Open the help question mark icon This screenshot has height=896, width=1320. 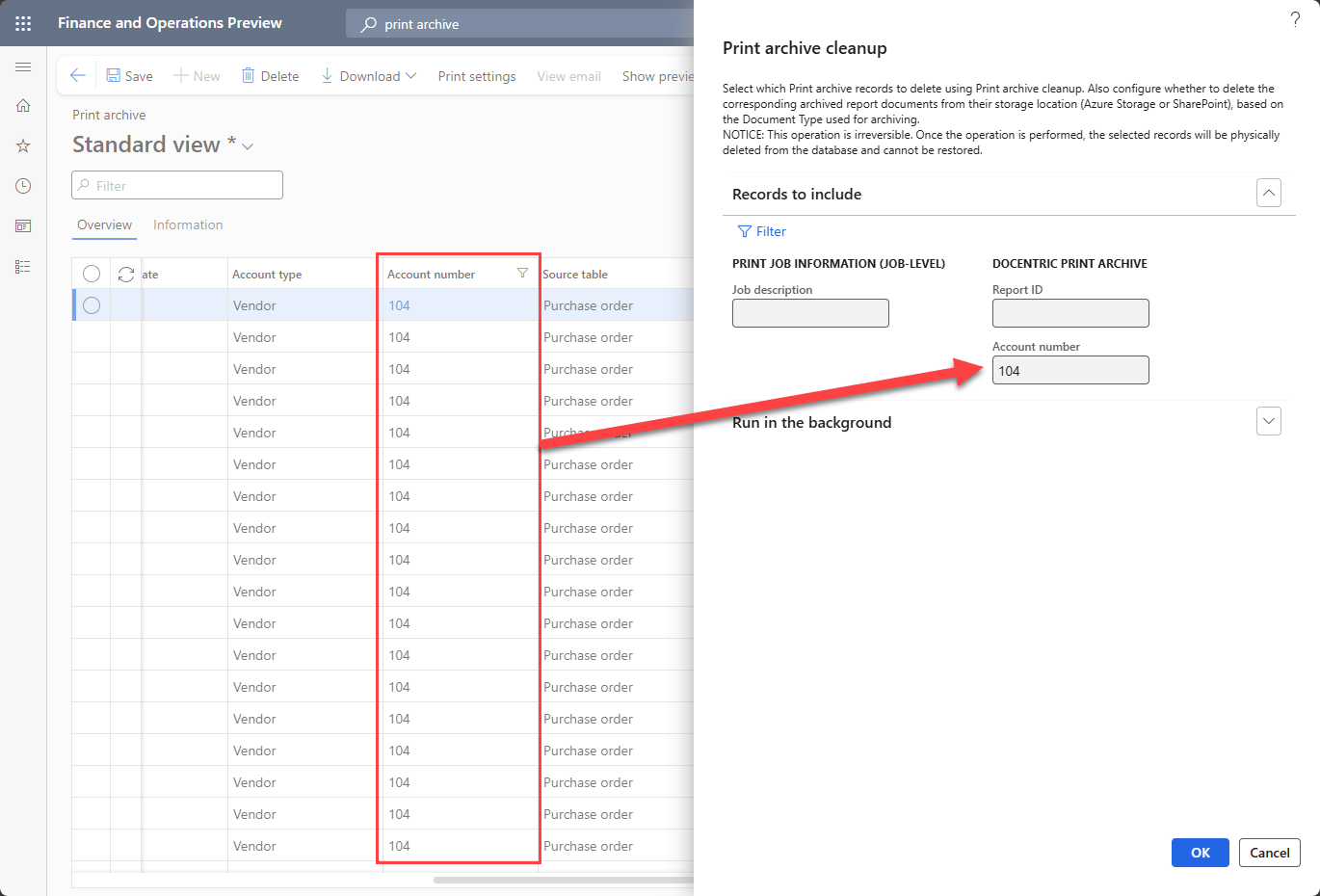tap(1295, 20)
